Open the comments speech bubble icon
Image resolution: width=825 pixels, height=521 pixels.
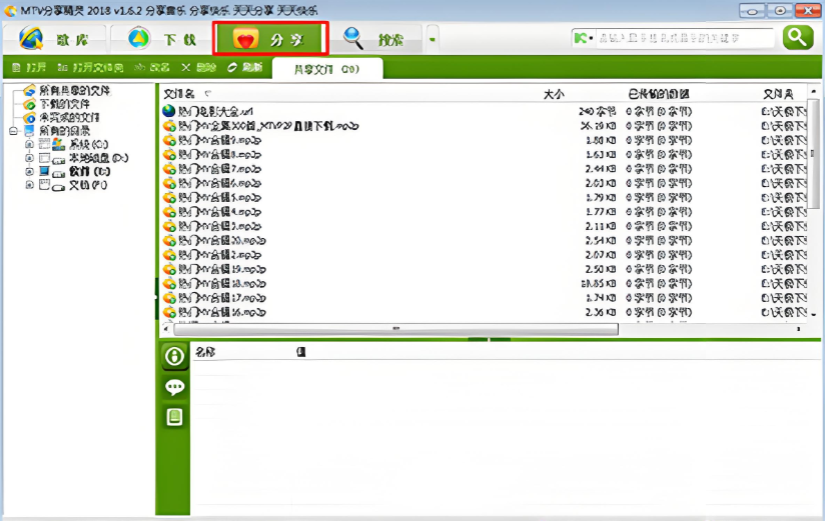(175, 387)
